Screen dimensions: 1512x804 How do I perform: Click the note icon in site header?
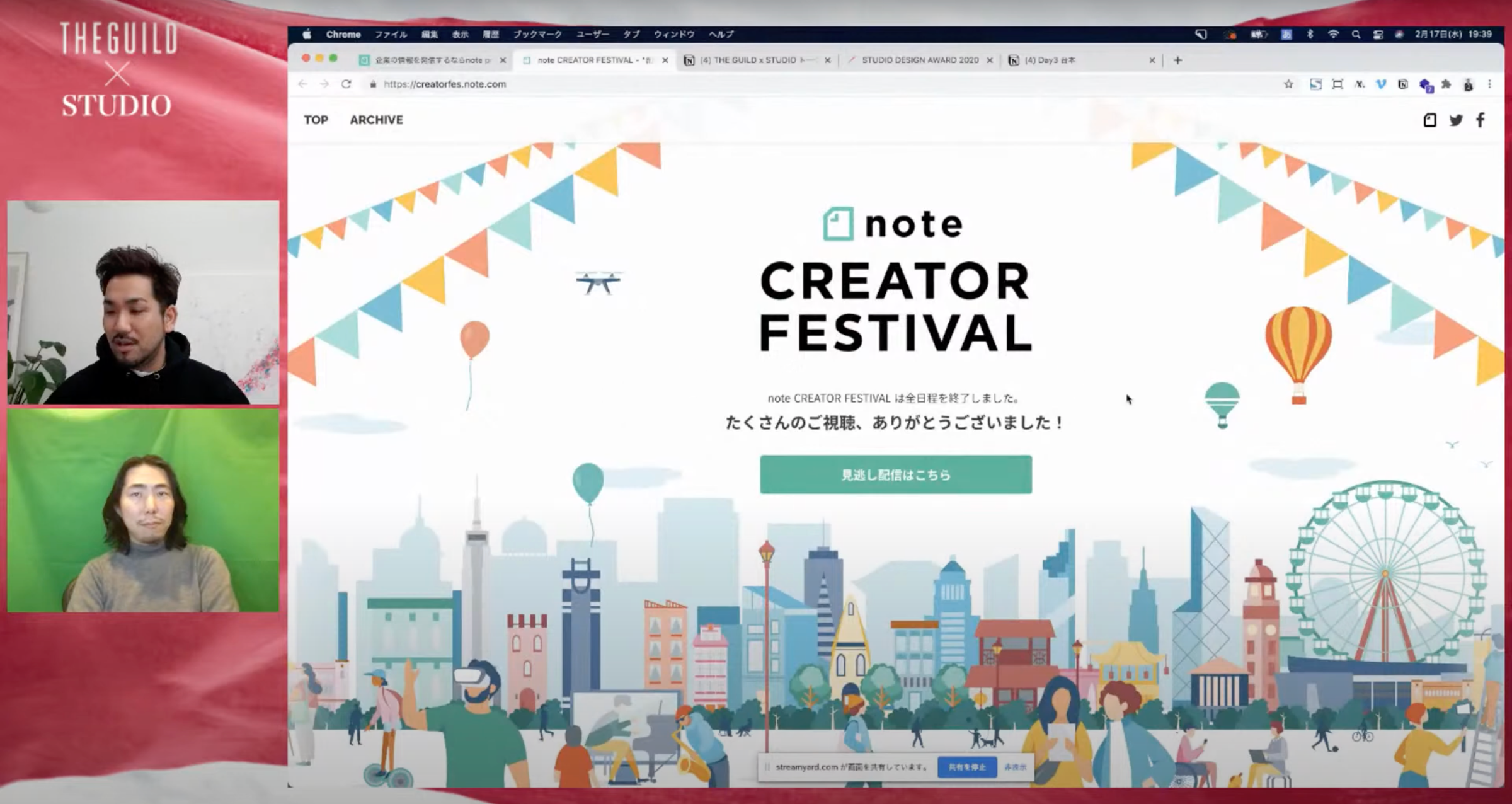pyautogui.click(x=1429, y=120)
